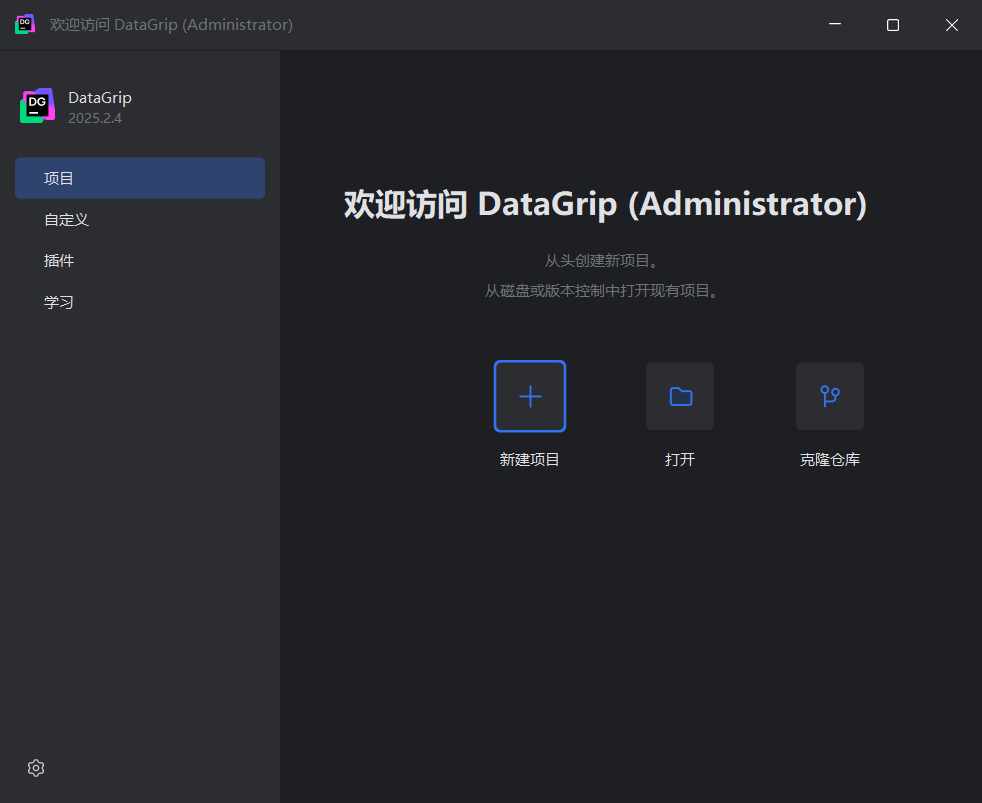Click the title bar DataGrip app icon
This screenshot has width=982, height=803.
click(x=25, y=24)
